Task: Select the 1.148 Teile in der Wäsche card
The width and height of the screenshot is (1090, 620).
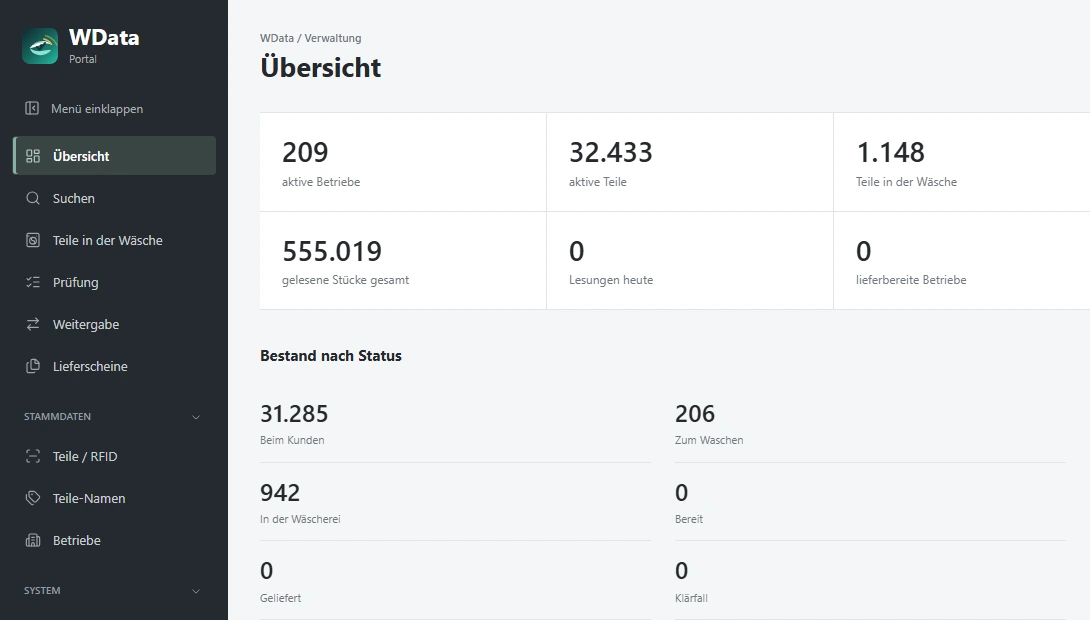Action: (962, 162)
